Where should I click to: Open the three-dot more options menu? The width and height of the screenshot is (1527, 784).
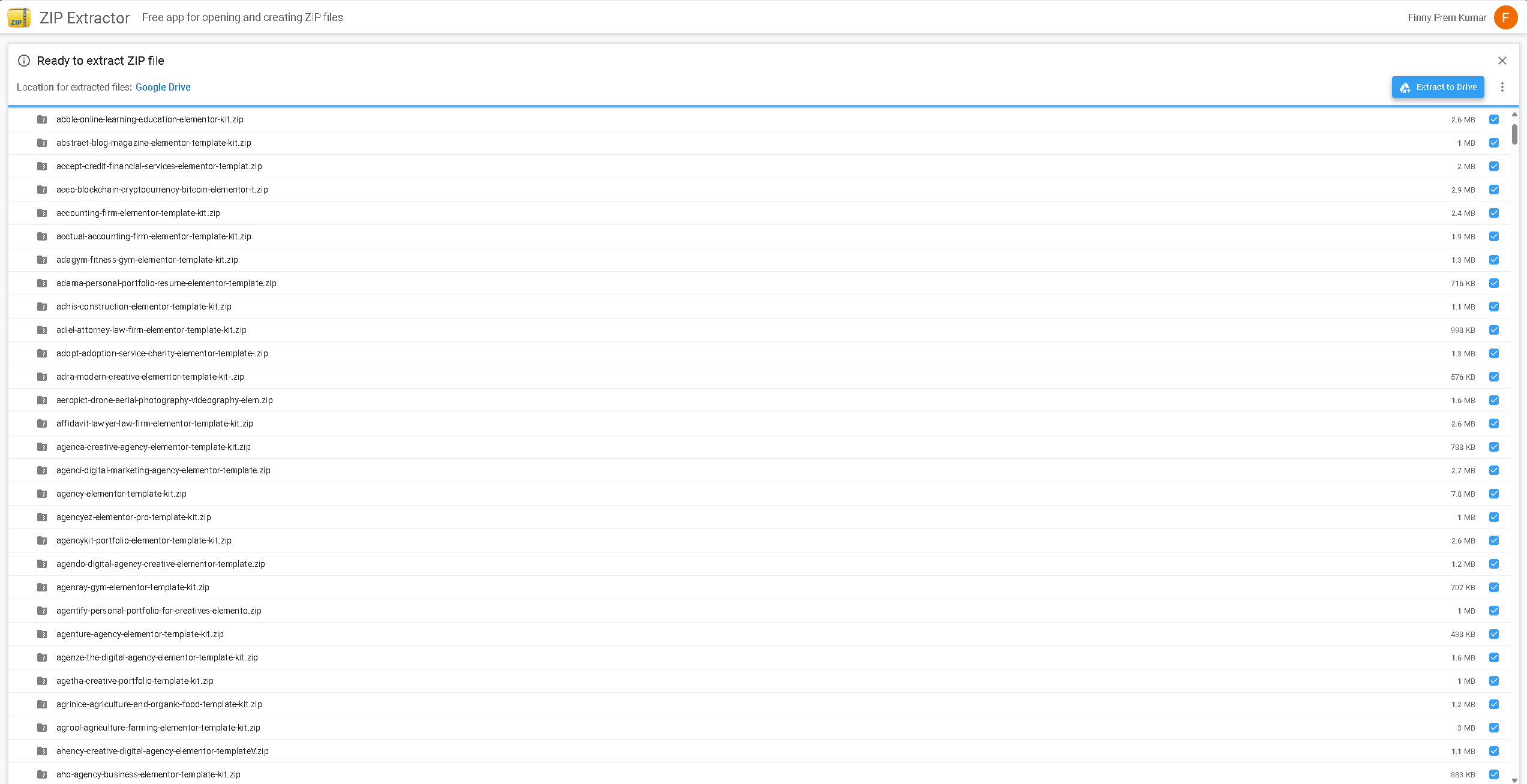coord(1502,87)
